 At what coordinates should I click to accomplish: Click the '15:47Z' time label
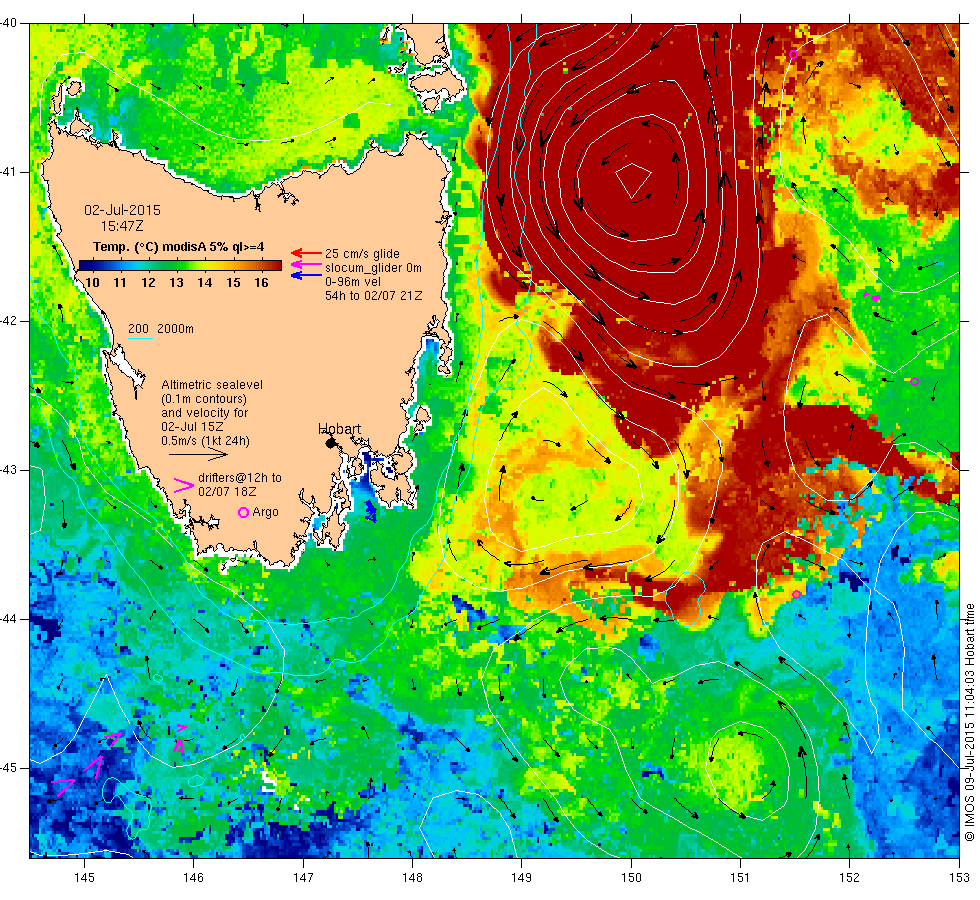pyautogui.click(x=122, y=226)
